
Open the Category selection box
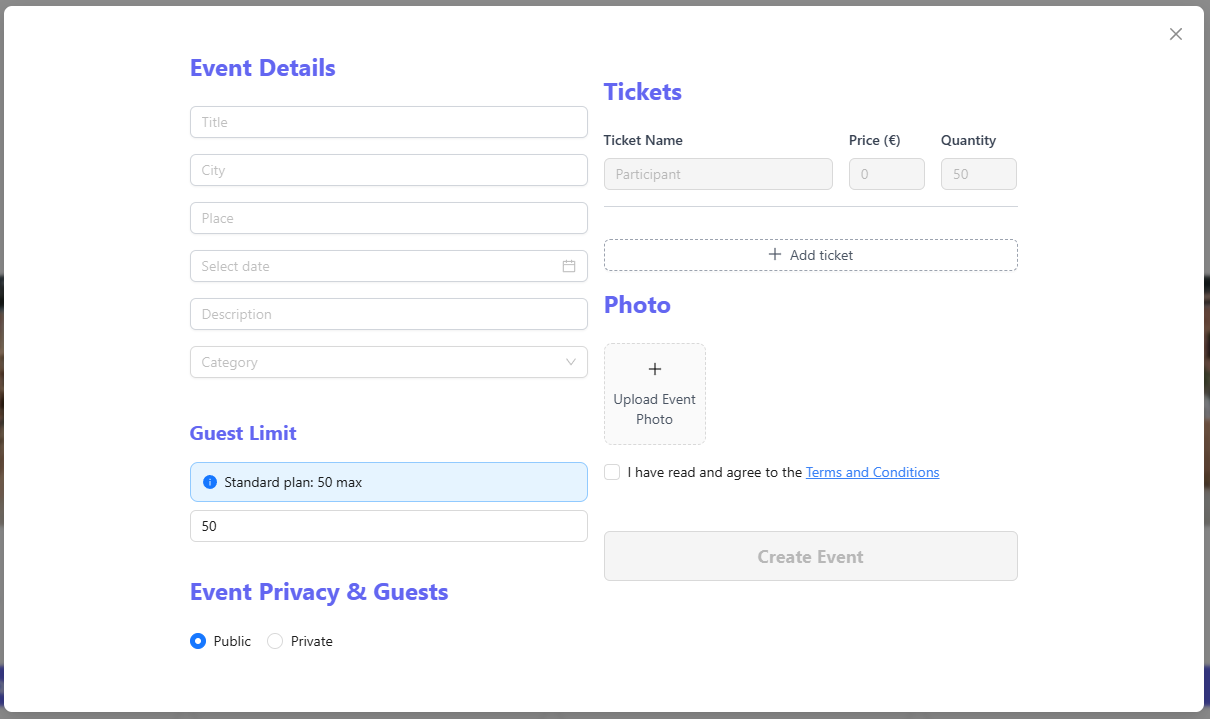coord(389,362)
